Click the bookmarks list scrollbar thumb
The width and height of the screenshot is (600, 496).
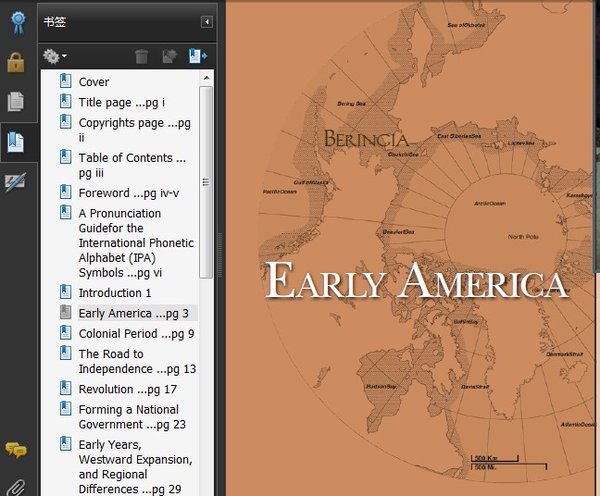206,182
